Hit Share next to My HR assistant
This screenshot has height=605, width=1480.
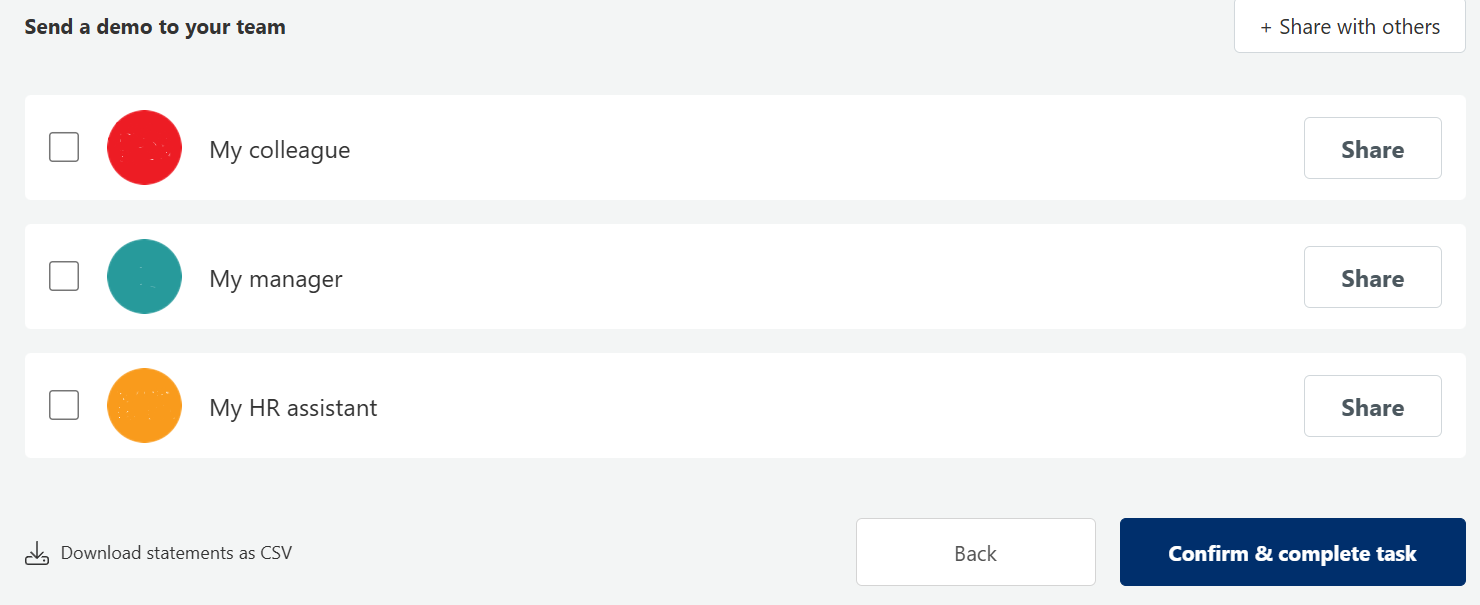[x=1372, y=407]
